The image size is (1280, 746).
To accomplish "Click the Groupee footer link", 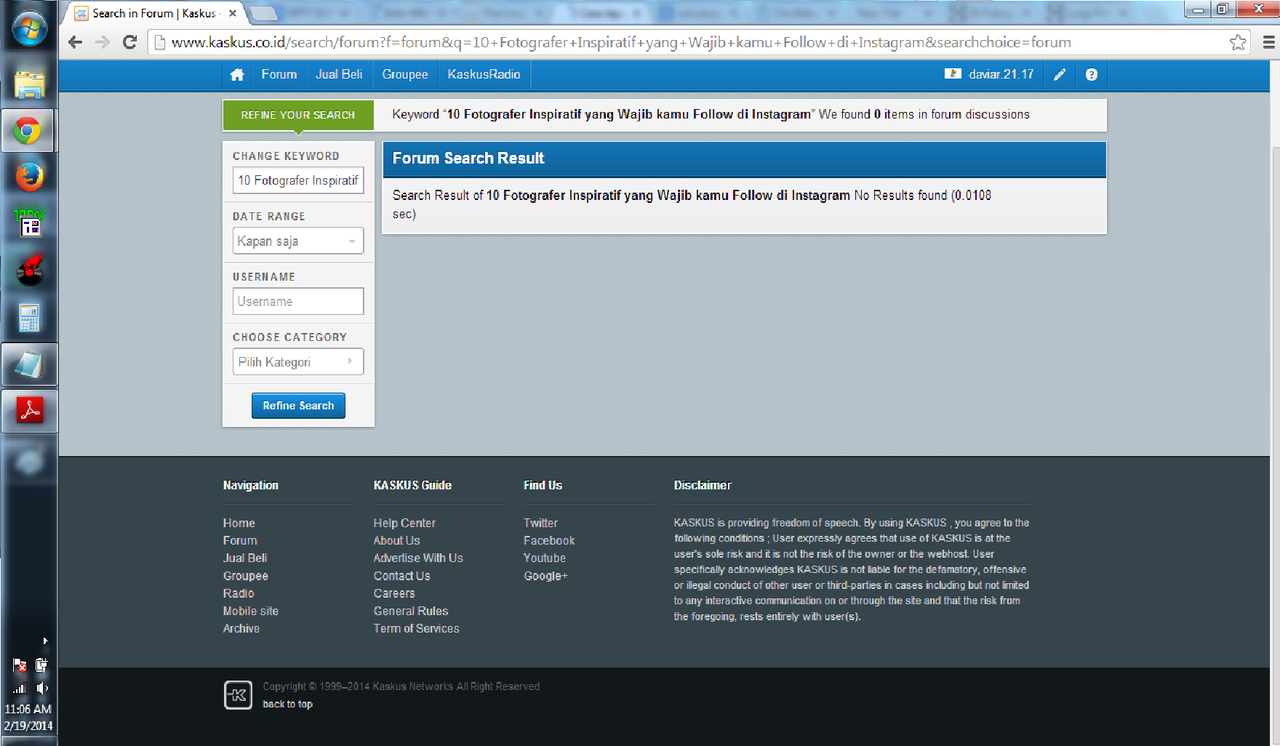I will [246, 576].
